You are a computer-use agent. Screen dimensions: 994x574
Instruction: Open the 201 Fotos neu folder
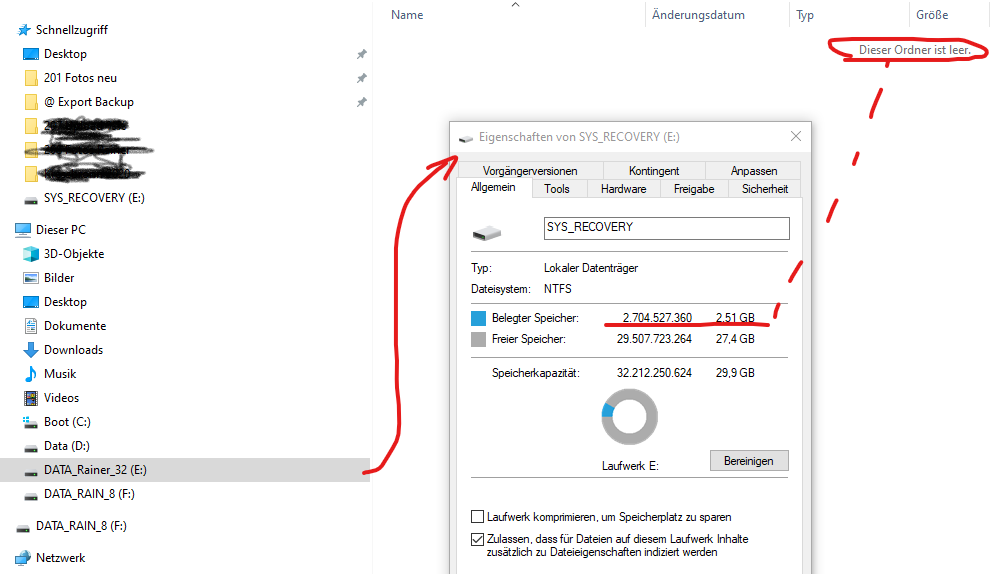tap(80, 78)
